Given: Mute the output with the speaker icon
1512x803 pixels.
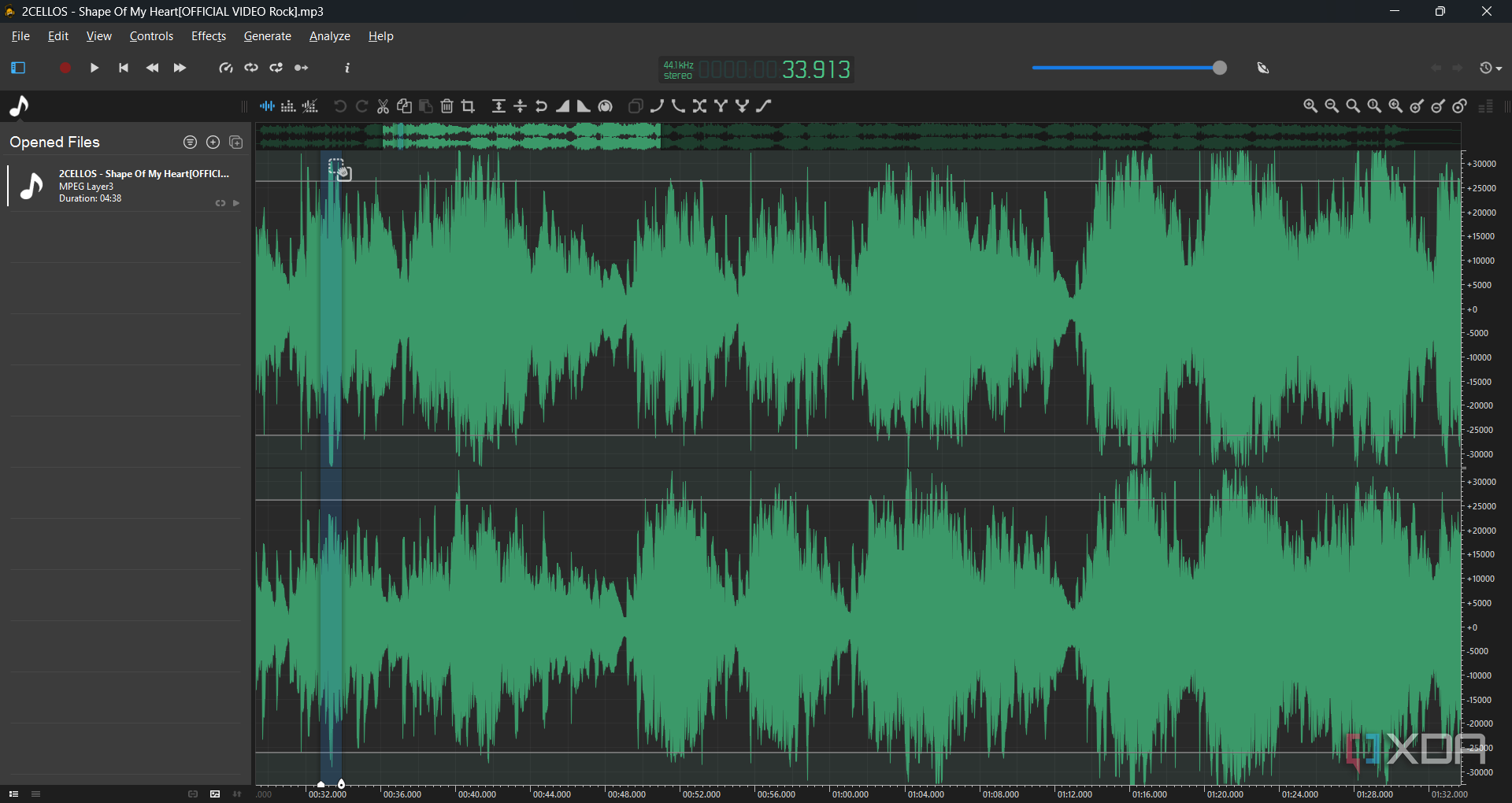Looking at the screenshot, I should [x=1263, y=68].
